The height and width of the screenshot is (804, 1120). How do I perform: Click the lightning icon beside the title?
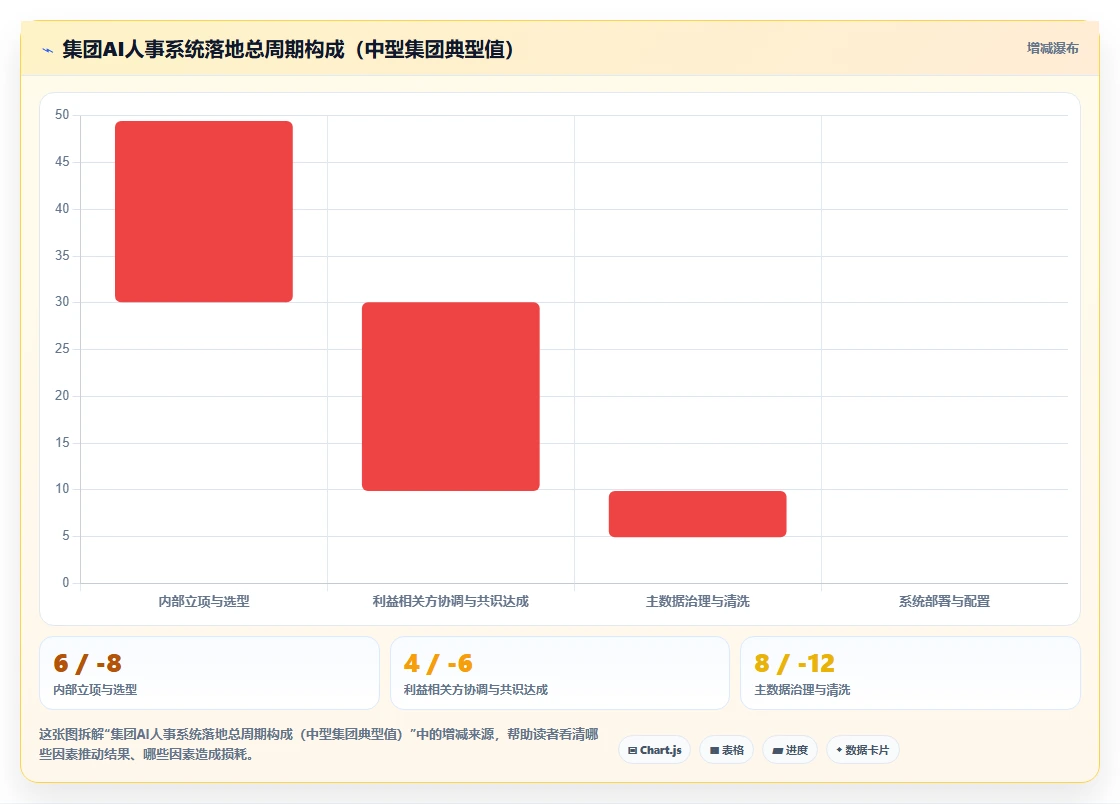coord(48,50)
